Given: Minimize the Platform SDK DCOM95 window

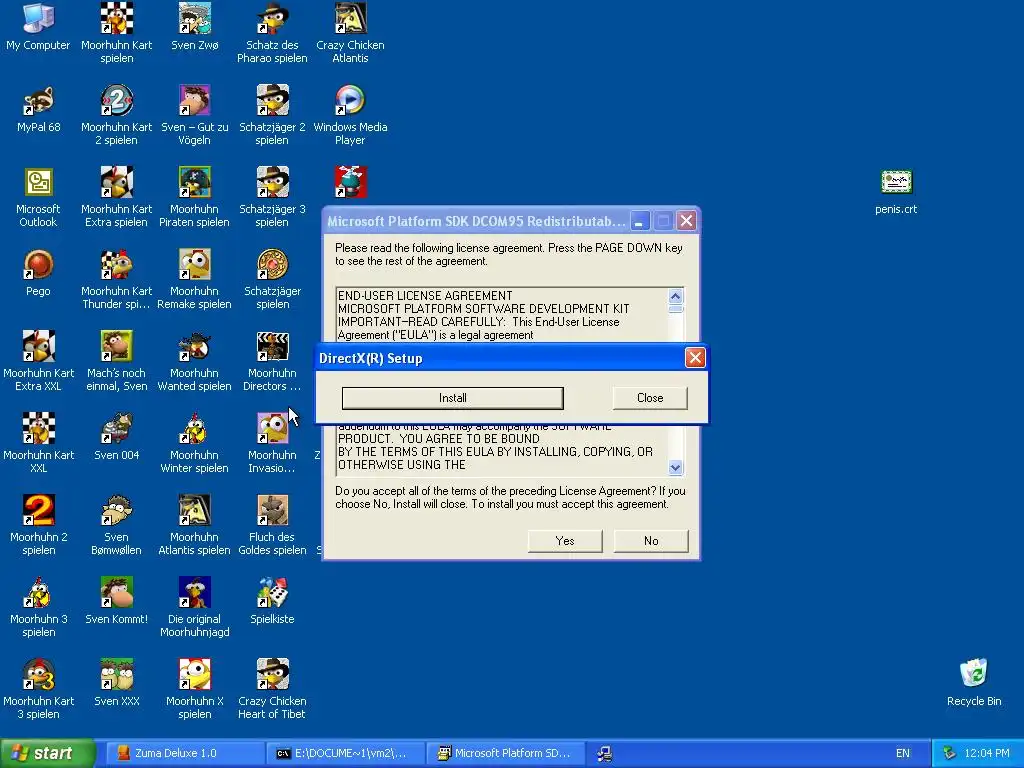Looking at the screenshot, I should [640, 221].
